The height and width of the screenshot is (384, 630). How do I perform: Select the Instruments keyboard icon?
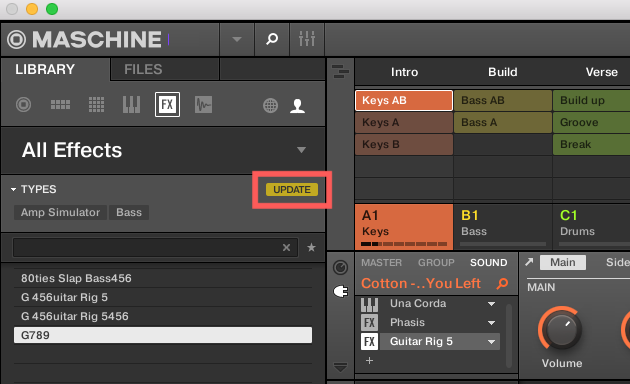(131, 105)
